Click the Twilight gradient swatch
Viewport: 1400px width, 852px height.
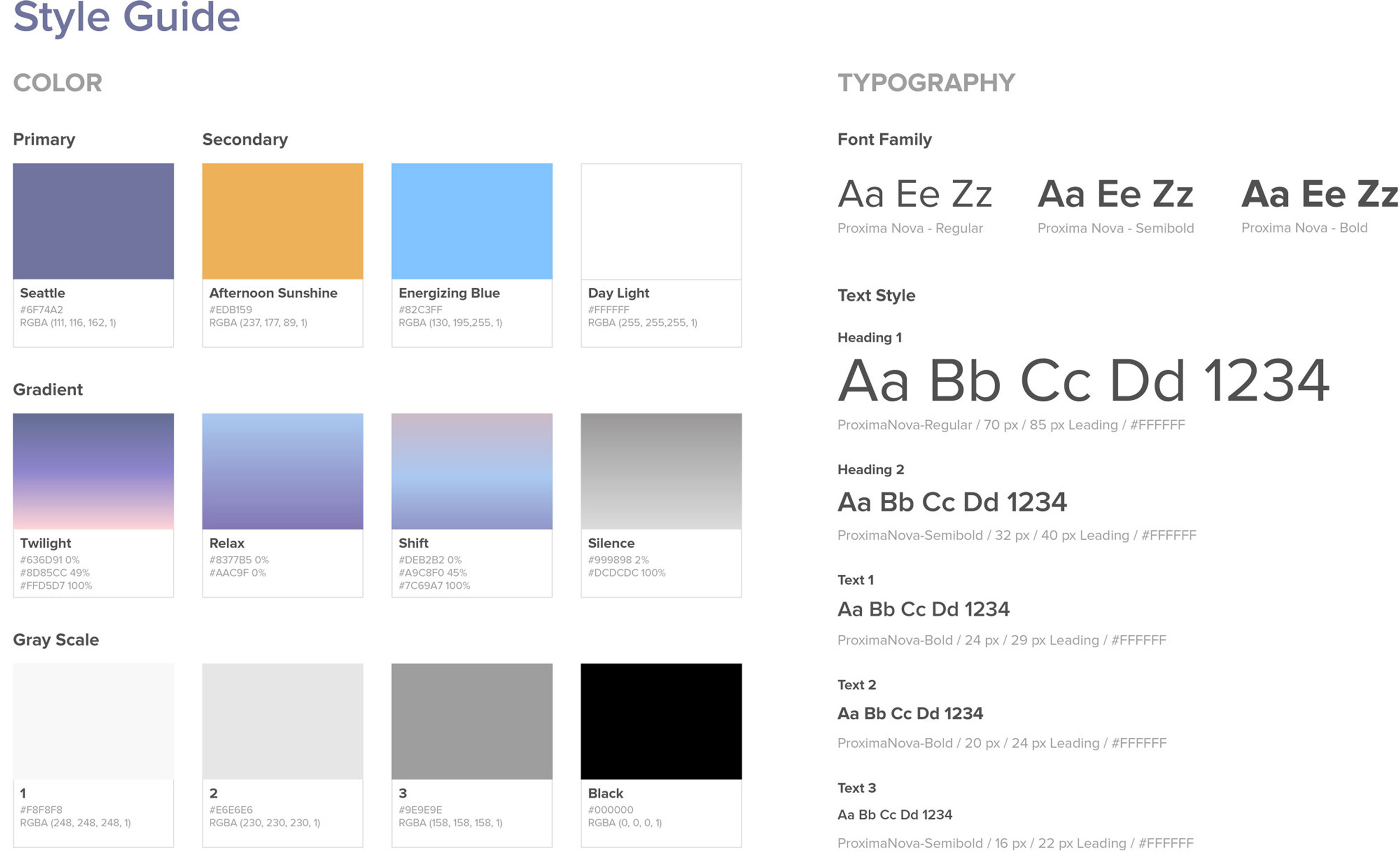93,471
